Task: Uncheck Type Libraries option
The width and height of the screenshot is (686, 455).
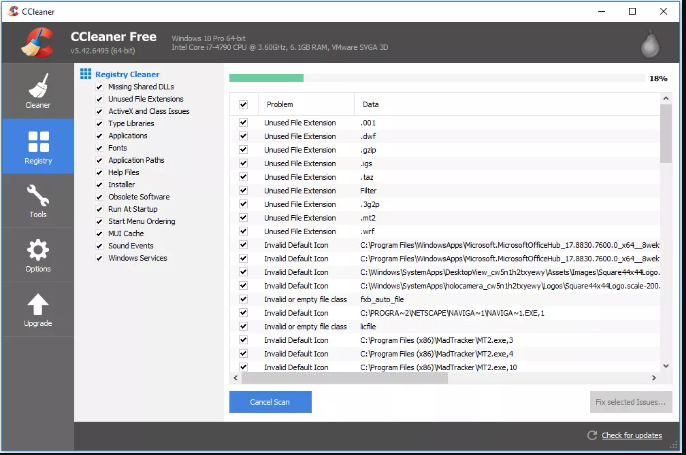Action: (x=99, y=123)
